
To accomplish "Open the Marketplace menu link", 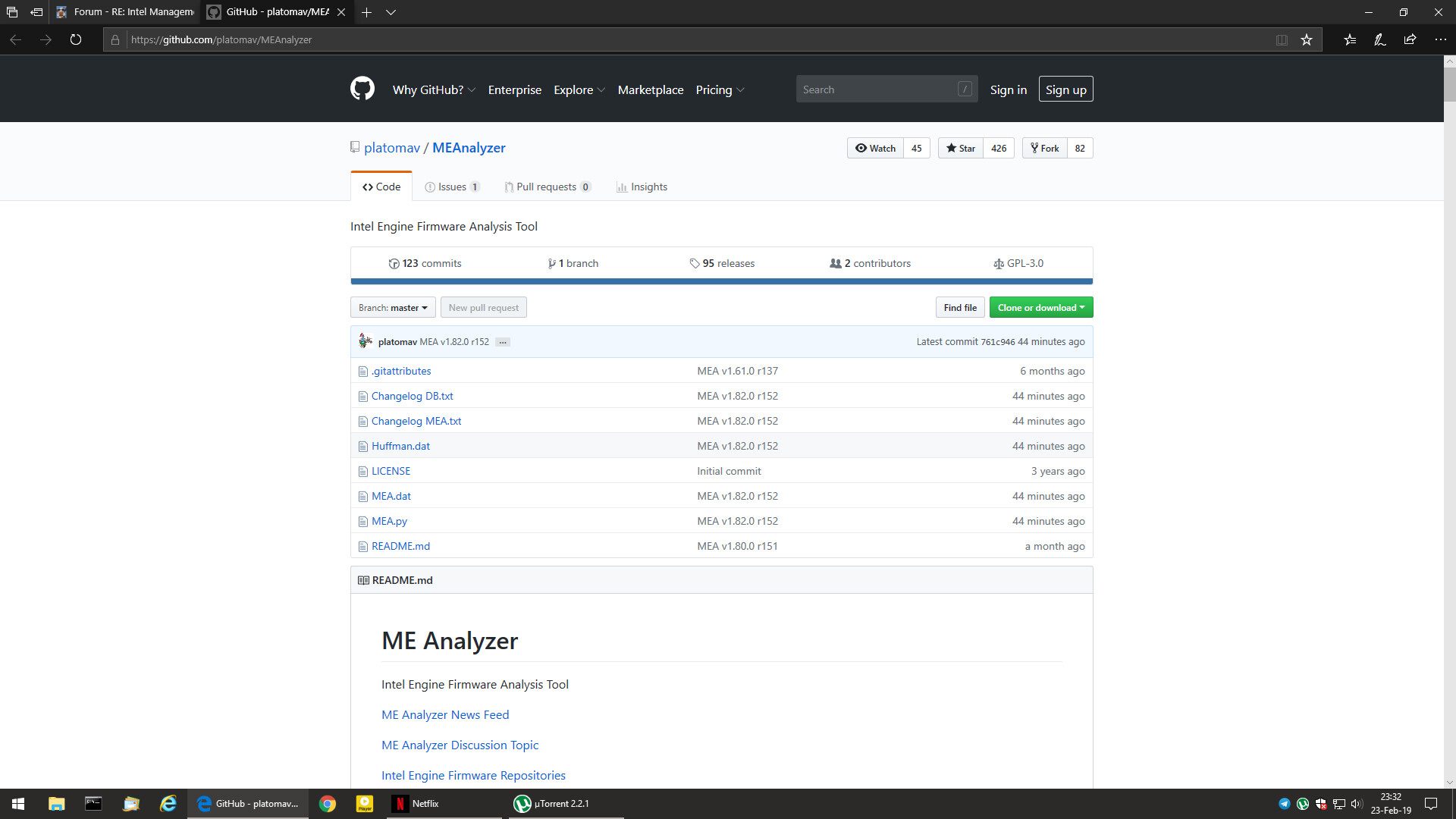I will (x=651, y=89).
